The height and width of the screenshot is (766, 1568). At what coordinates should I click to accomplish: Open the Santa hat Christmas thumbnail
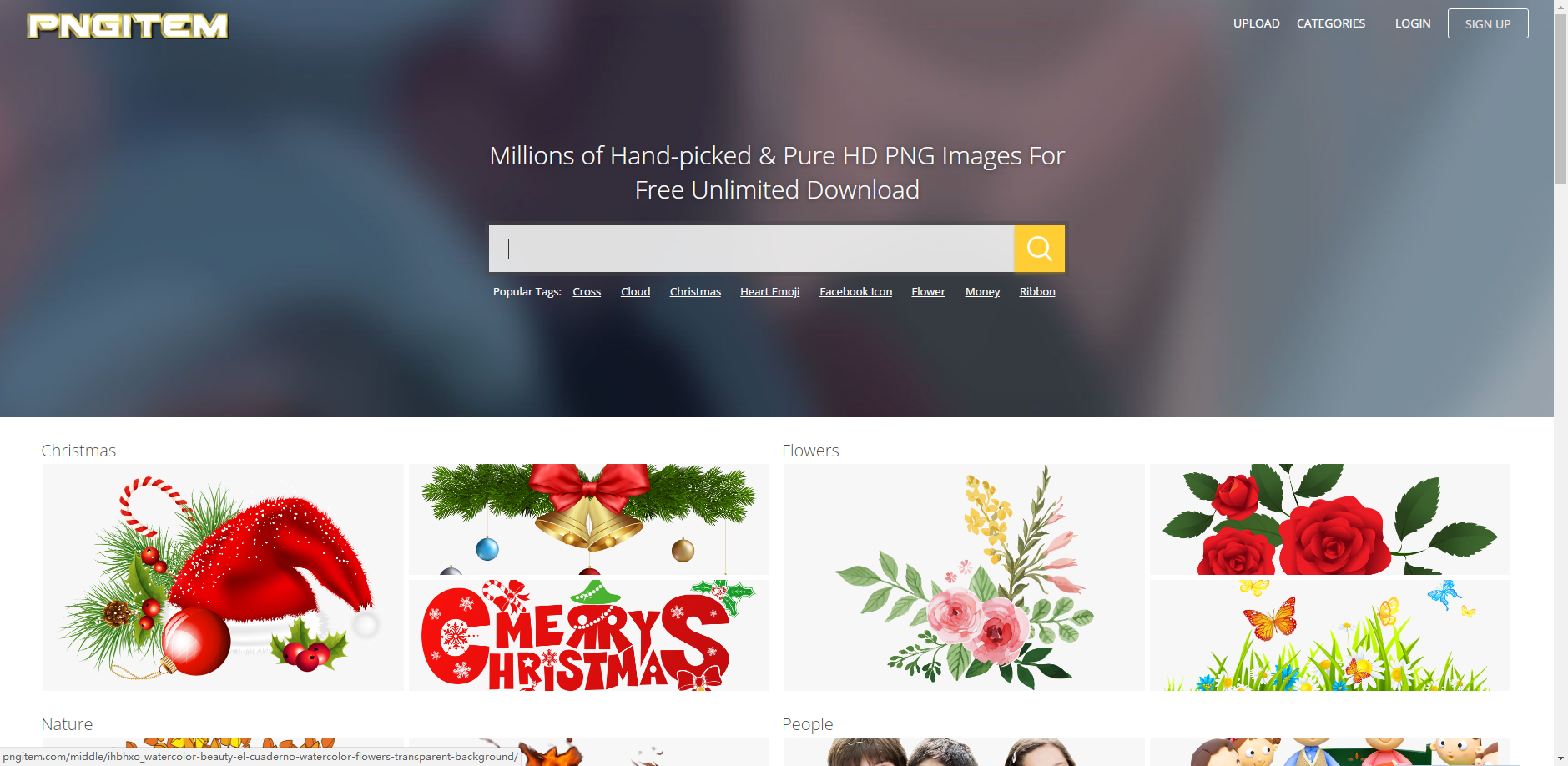click(x=224, y=577)
